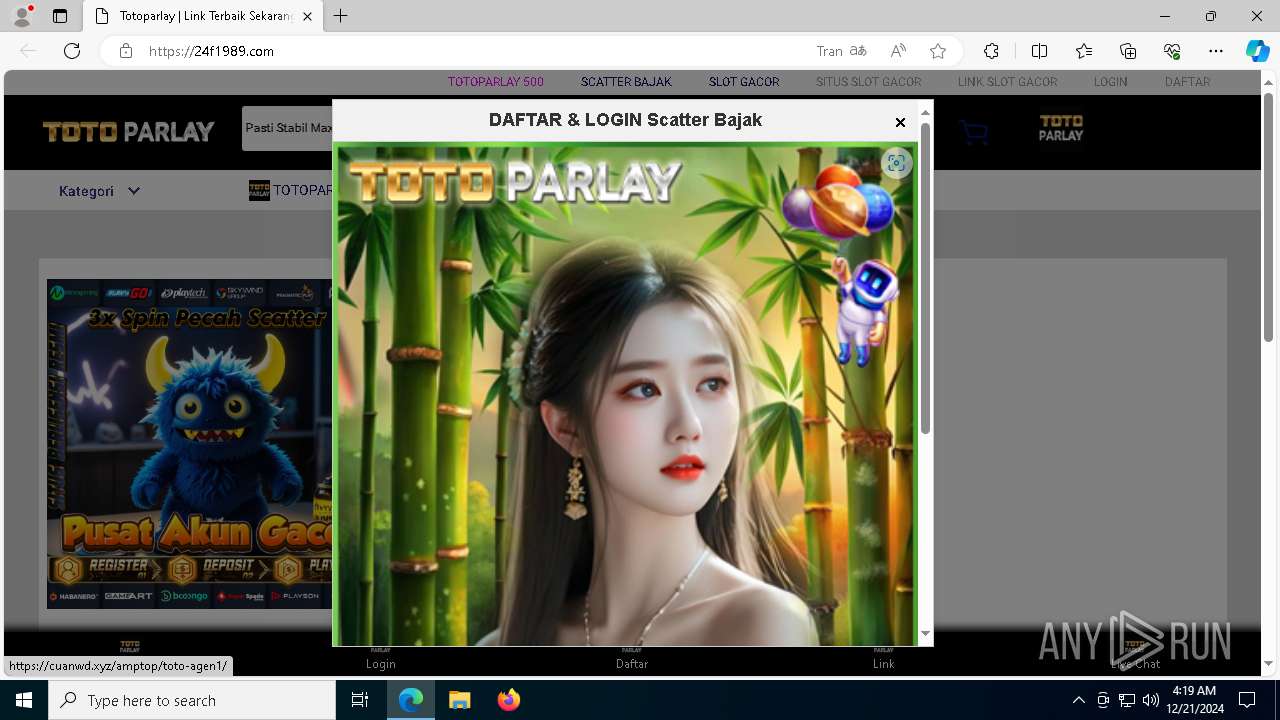
Task: Activate Read aloud icon in address bar
Action: [x=898, y=51]
